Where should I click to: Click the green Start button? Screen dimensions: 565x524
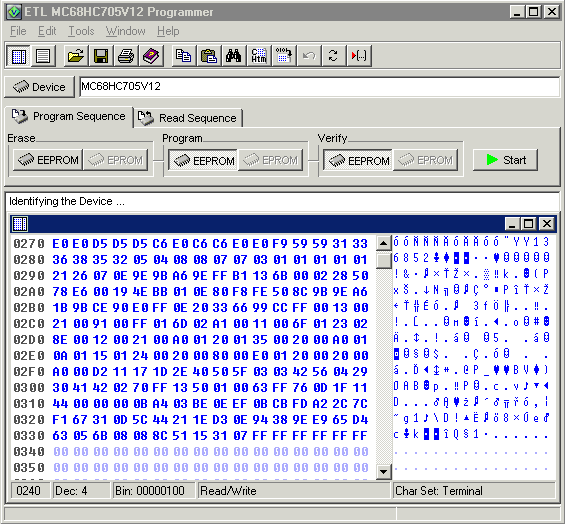(x=505, y=160)
